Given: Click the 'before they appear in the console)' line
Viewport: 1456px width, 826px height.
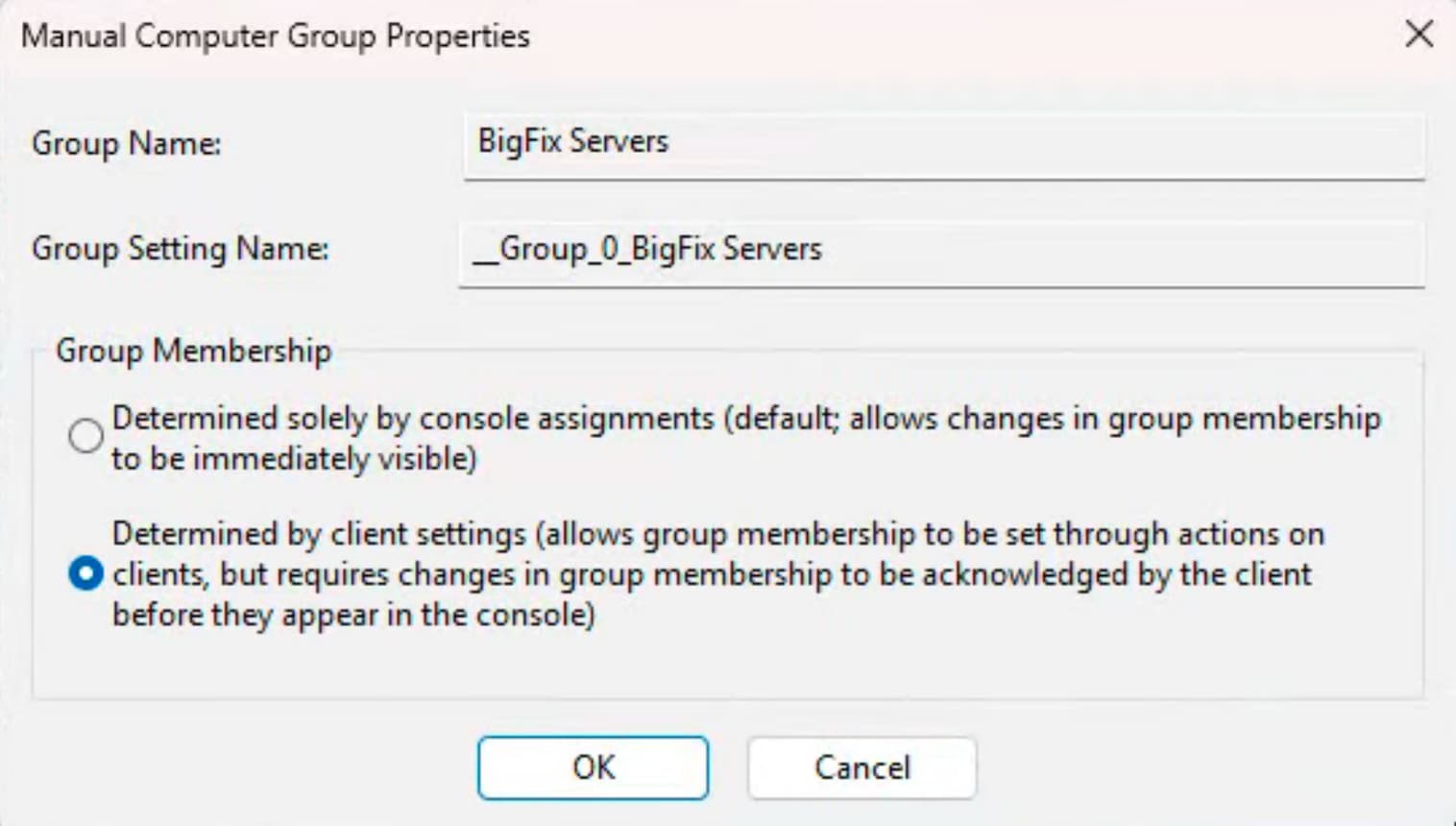Looking at the screenshot, I should [x=353, y=615].
